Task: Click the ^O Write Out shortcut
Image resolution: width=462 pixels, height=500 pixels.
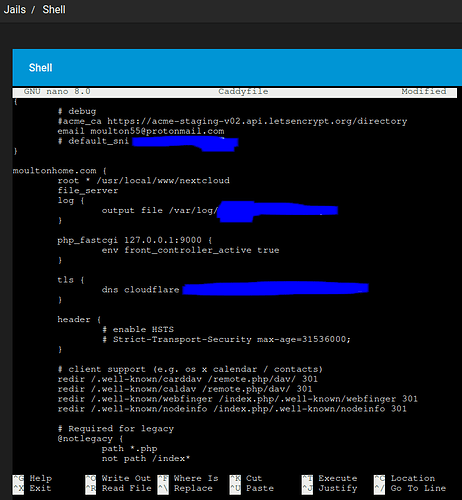Action: click(x=118, y=479)
